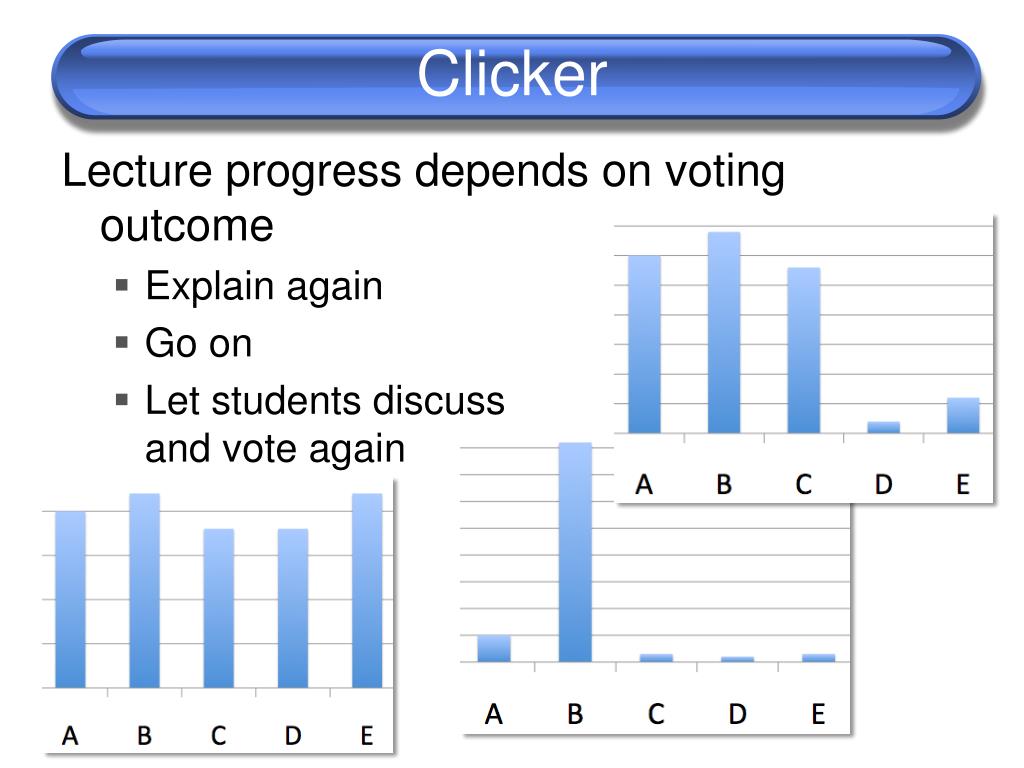Viewport: 1024px width, 768px height.
Task: Click bar E in bottom-left chart
Action: (x=367, y=590)
